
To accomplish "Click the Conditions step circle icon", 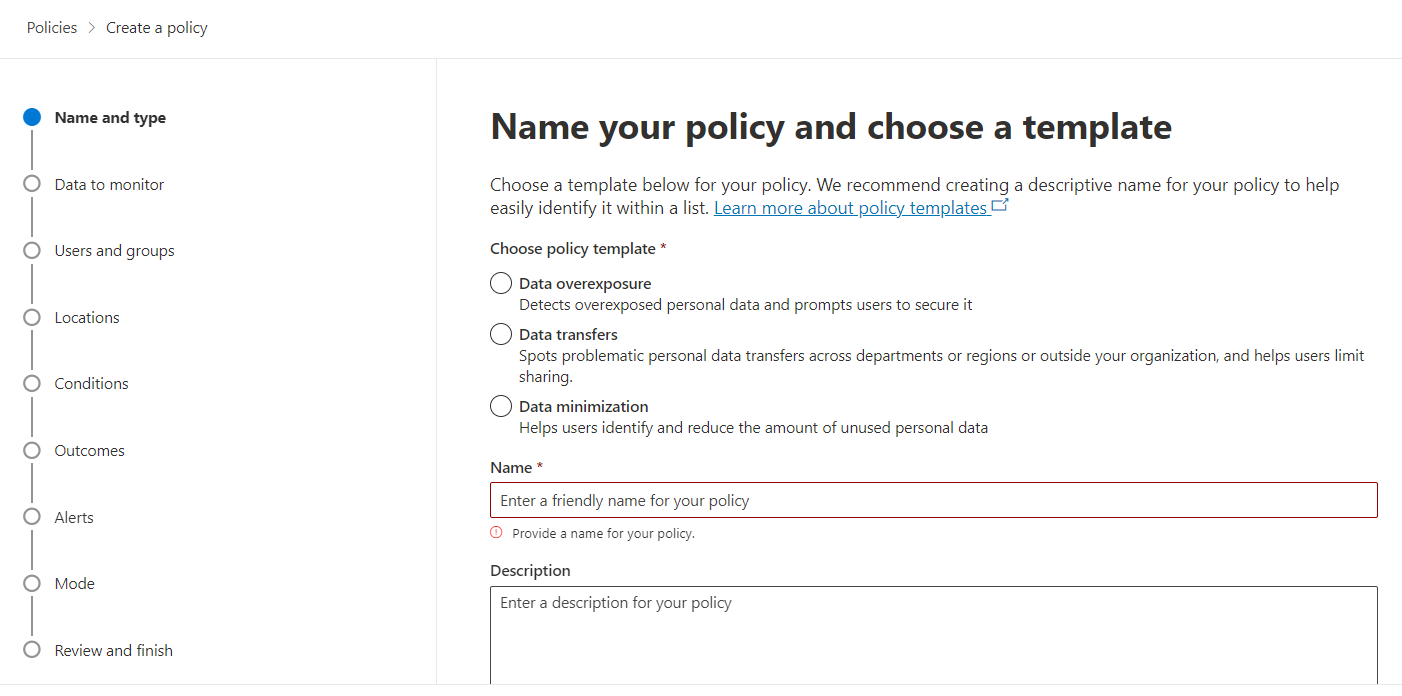I will [32, 383].
